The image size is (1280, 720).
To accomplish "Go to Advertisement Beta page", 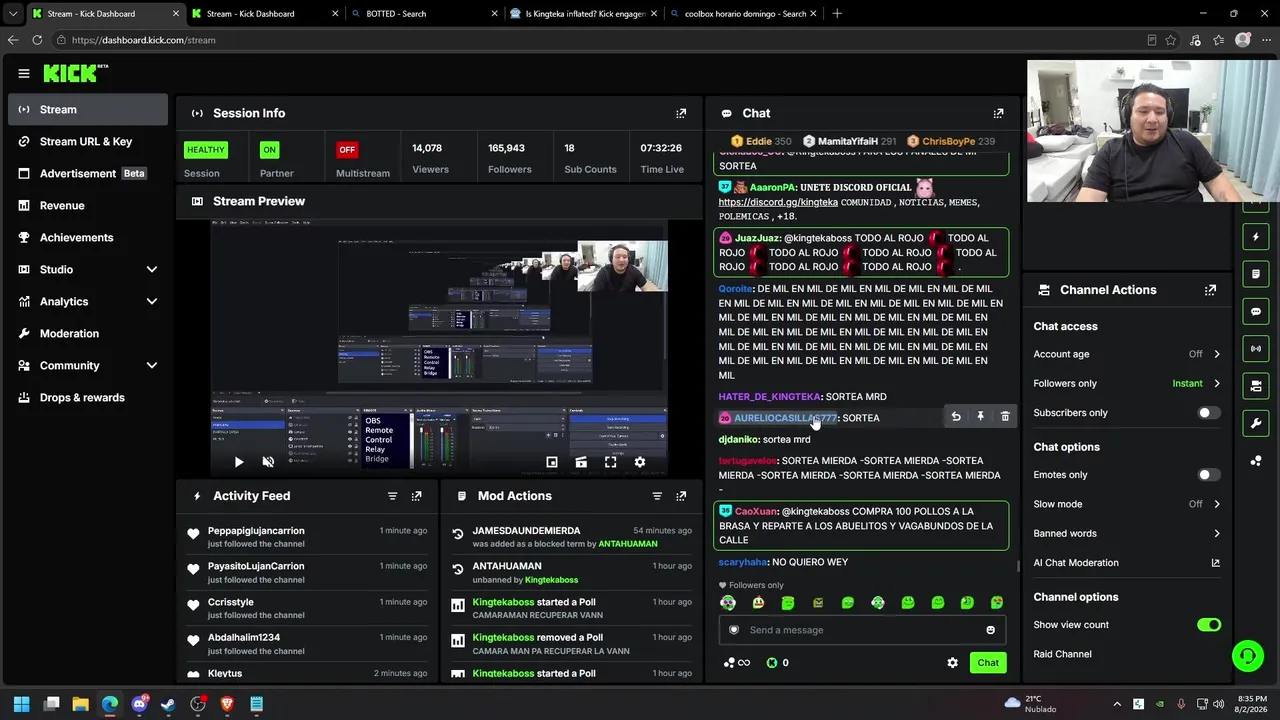I will tap(88, 173).
